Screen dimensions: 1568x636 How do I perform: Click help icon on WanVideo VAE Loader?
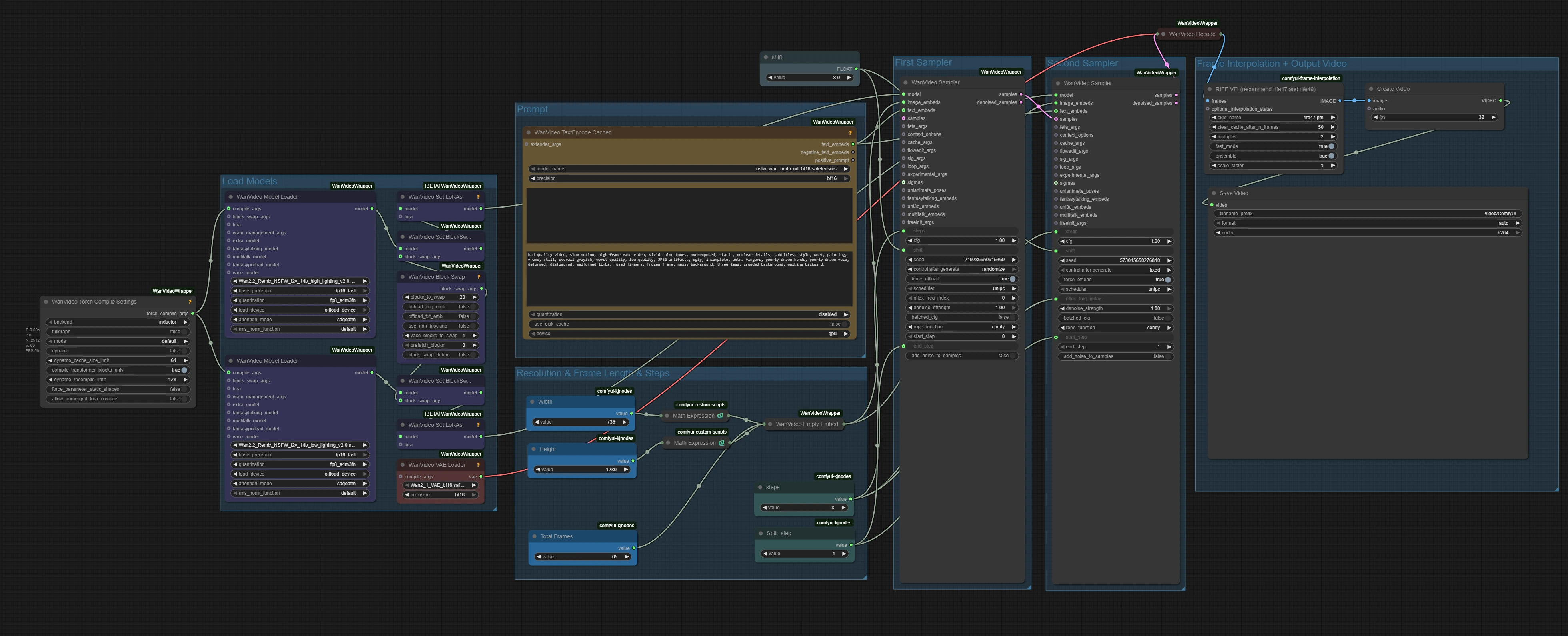tap(478, 465)
